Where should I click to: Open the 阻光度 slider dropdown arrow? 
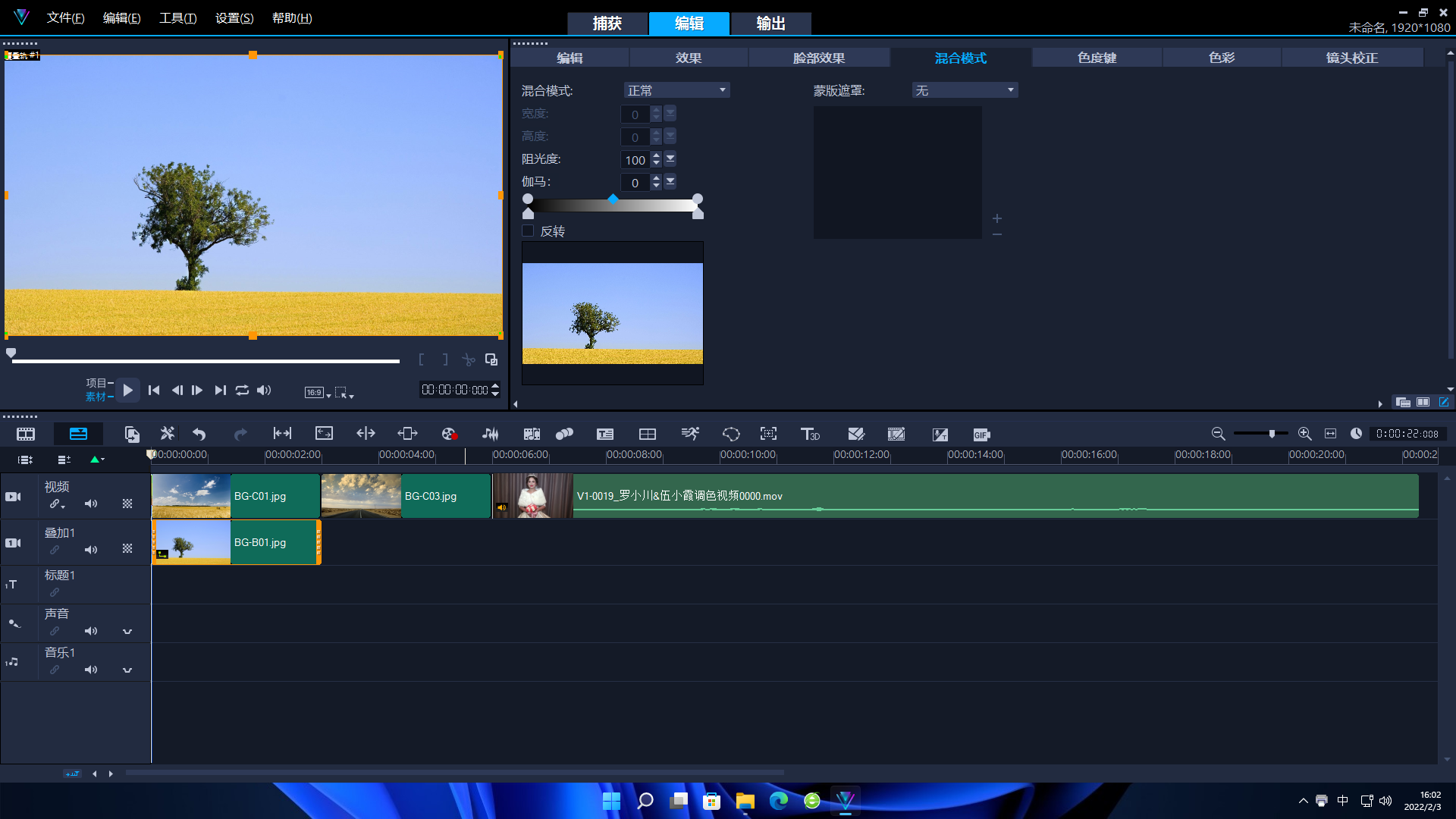(670, 159)
